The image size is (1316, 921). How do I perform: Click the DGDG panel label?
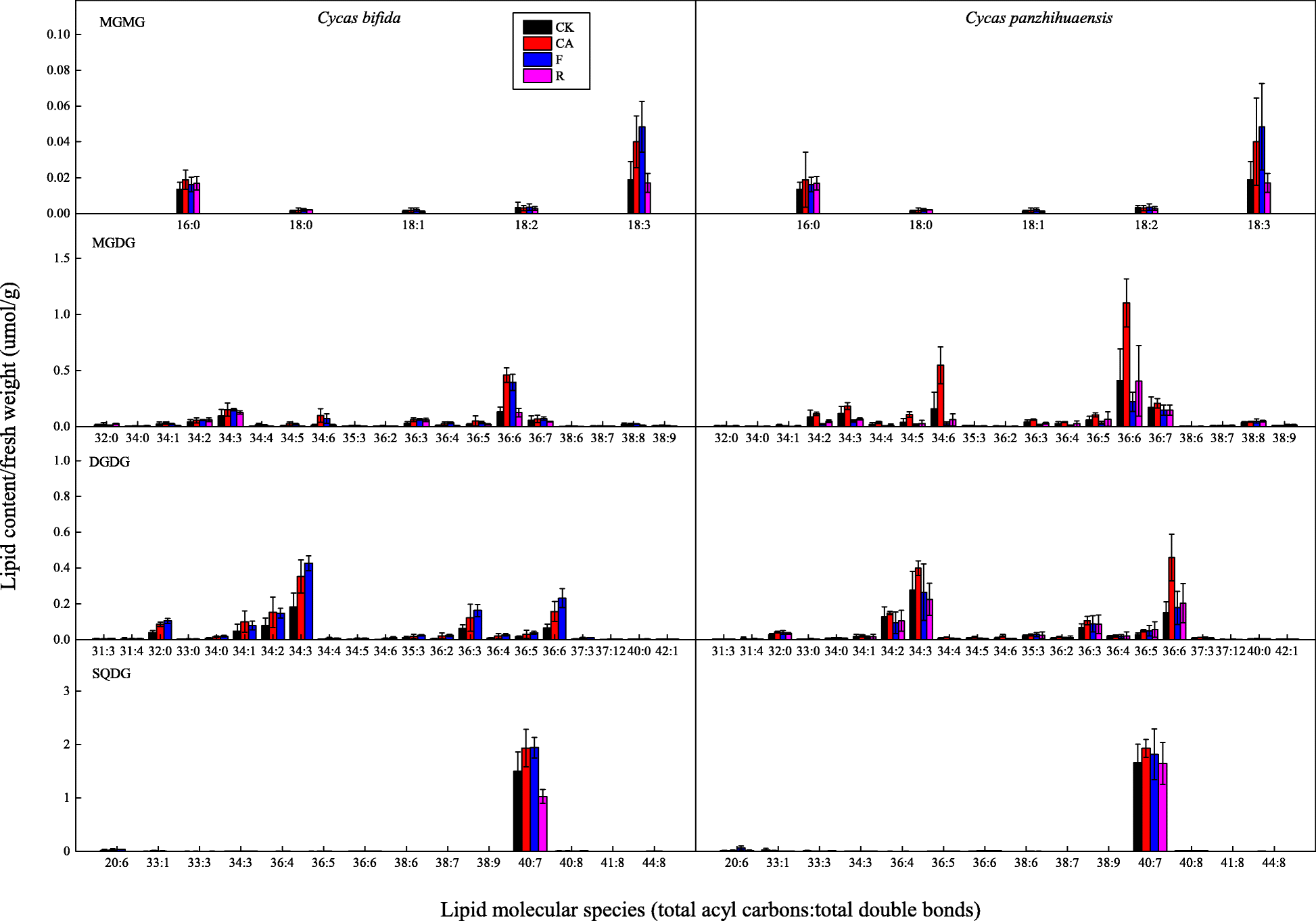(110, 462)
